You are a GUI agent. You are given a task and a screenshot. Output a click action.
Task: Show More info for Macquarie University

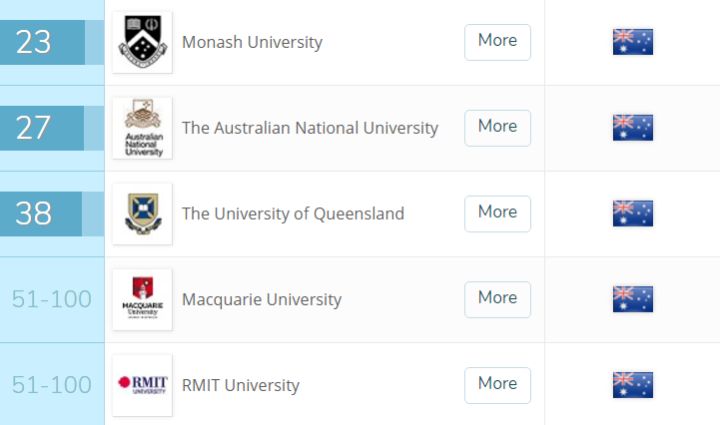497,299
